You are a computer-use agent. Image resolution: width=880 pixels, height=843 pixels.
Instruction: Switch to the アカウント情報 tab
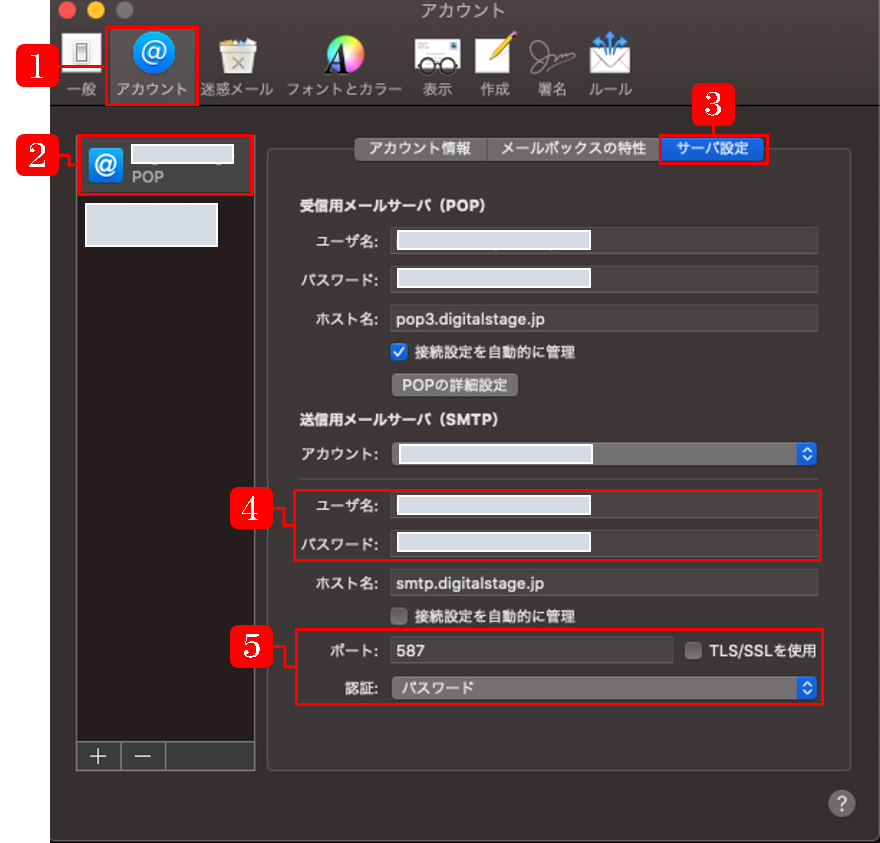(419, 149)
